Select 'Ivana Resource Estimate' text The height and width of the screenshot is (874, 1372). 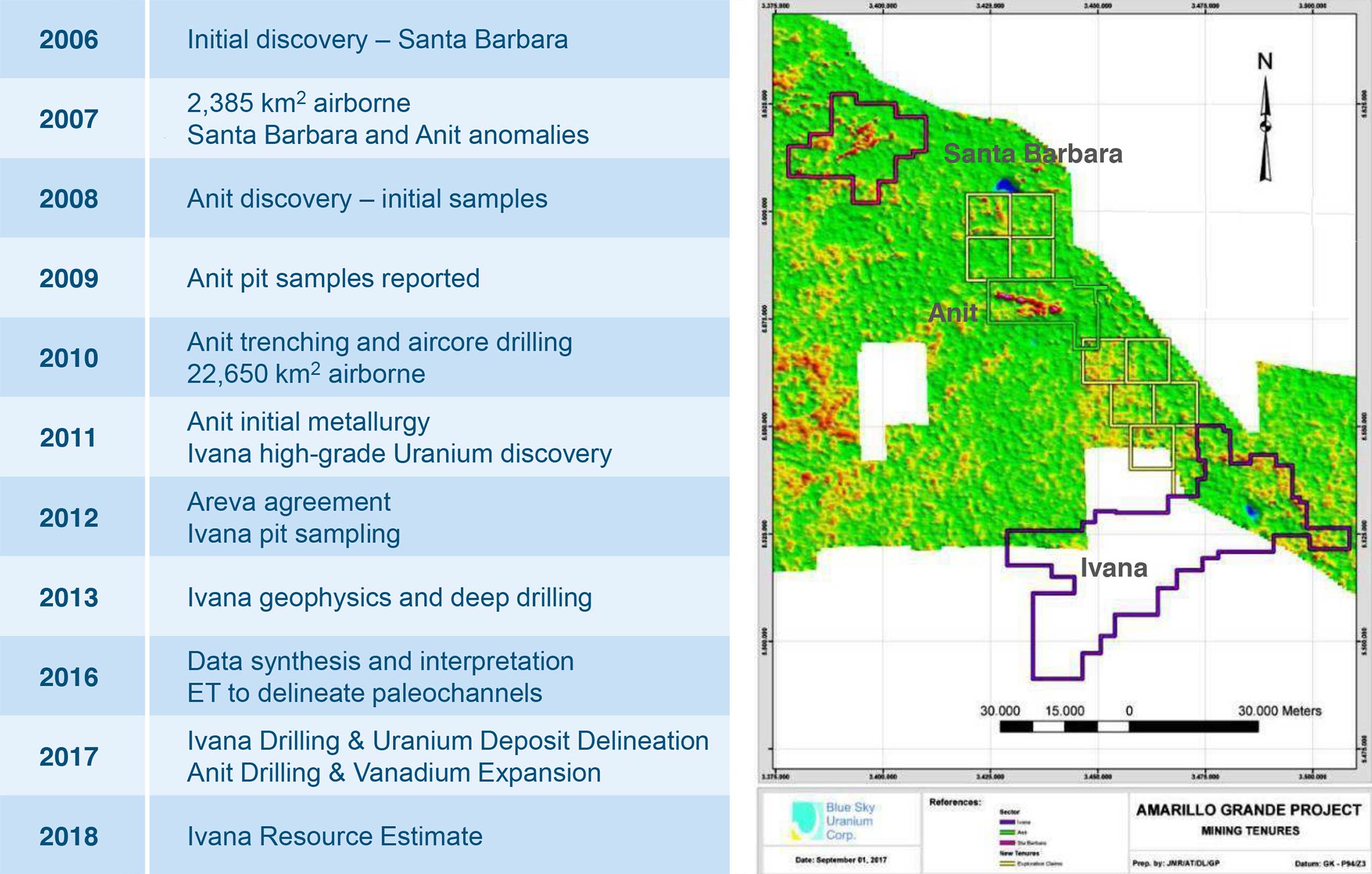tap(335, 836)
